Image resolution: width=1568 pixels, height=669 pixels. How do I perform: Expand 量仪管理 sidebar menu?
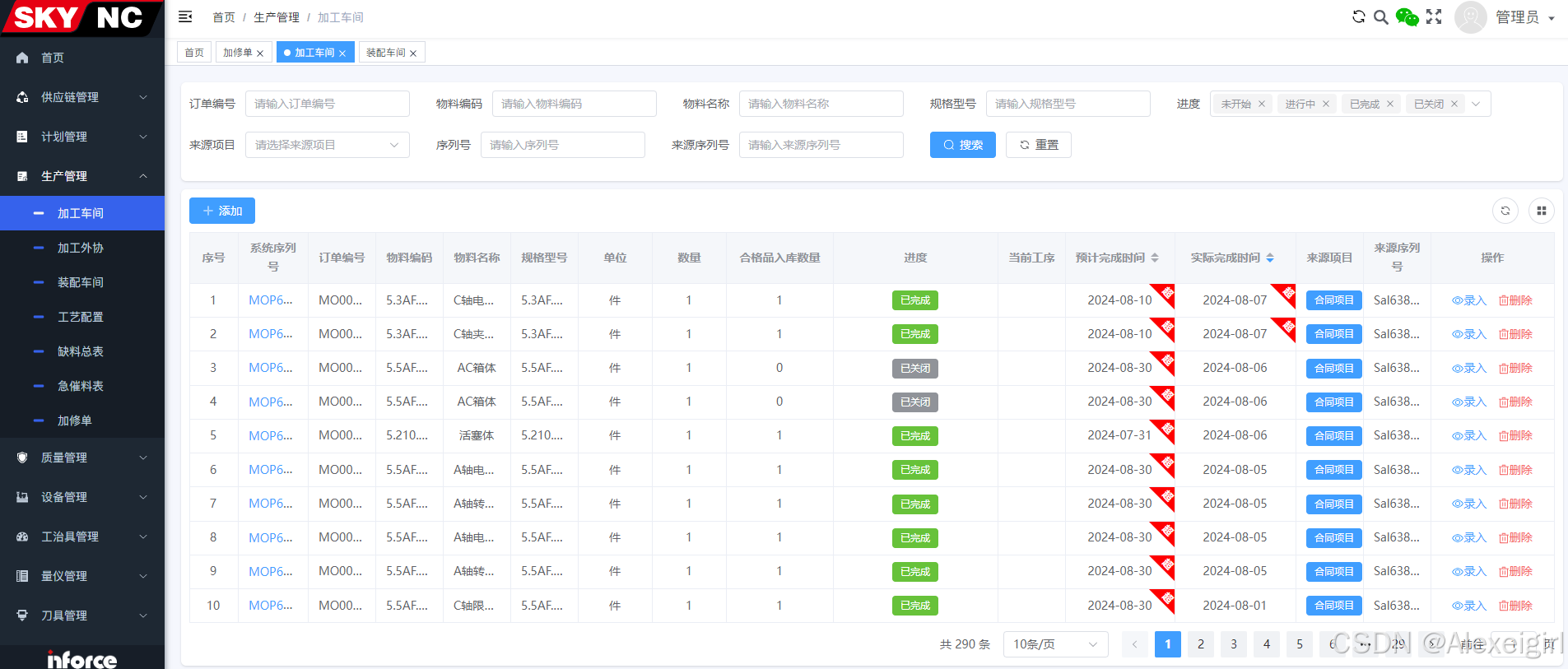[x=82, y=576]
